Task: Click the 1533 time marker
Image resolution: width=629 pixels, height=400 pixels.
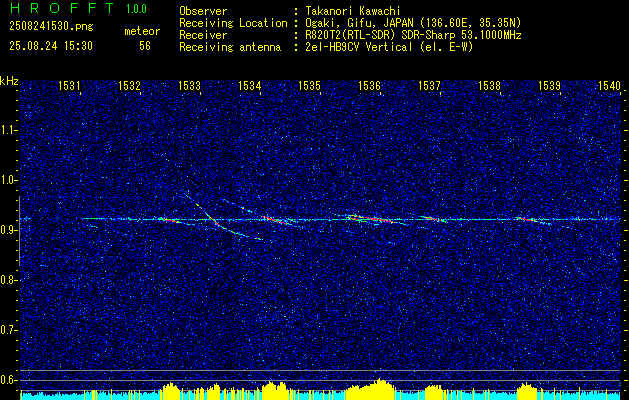Action: tap(189, 86)
